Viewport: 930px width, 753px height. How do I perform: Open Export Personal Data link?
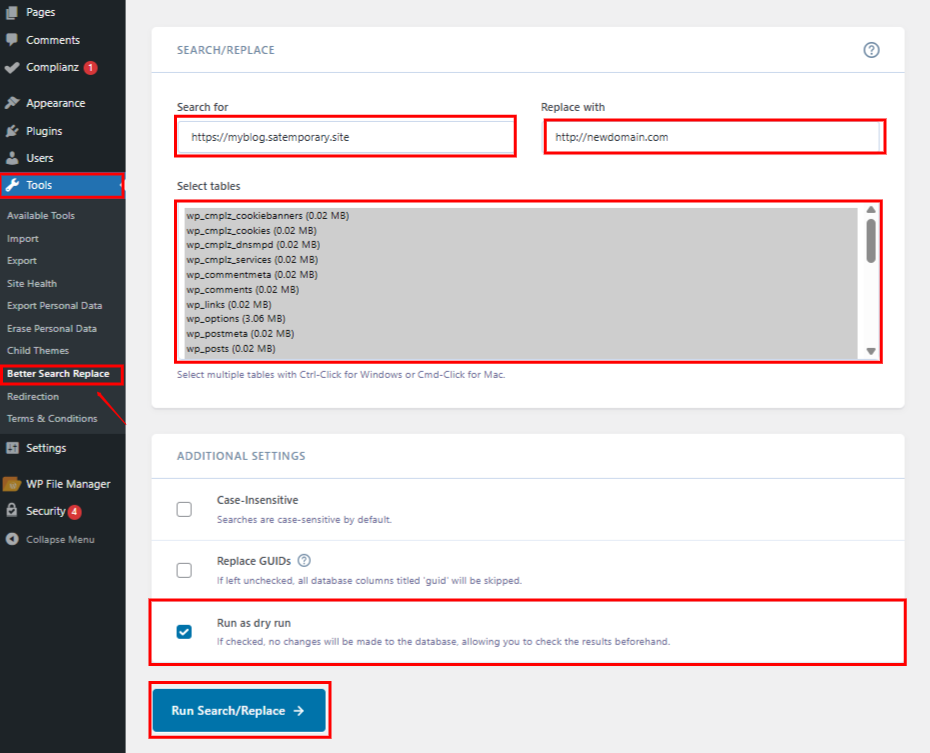(55, 306)
